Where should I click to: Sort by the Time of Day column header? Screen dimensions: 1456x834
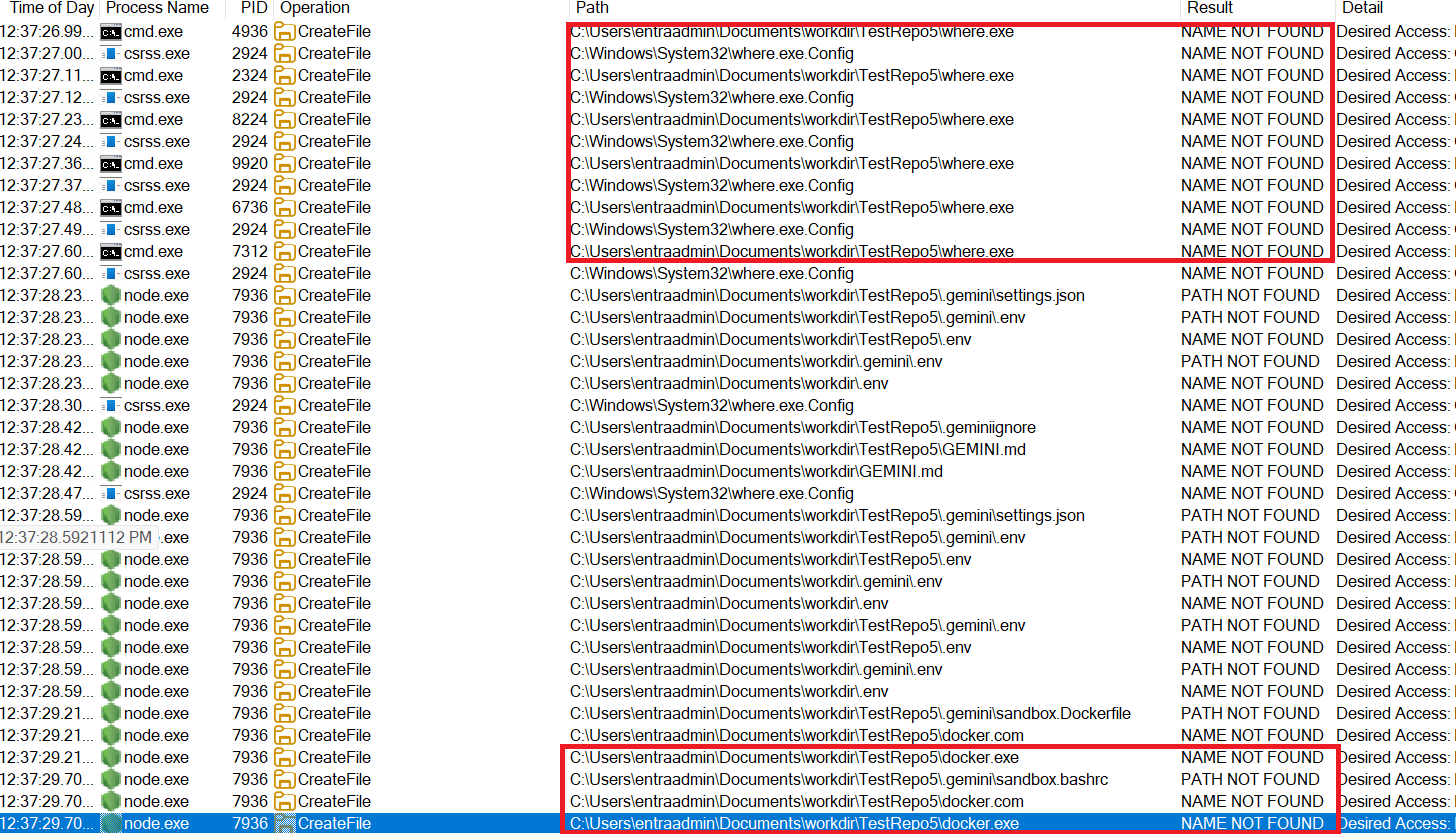(x=51, y=8)
